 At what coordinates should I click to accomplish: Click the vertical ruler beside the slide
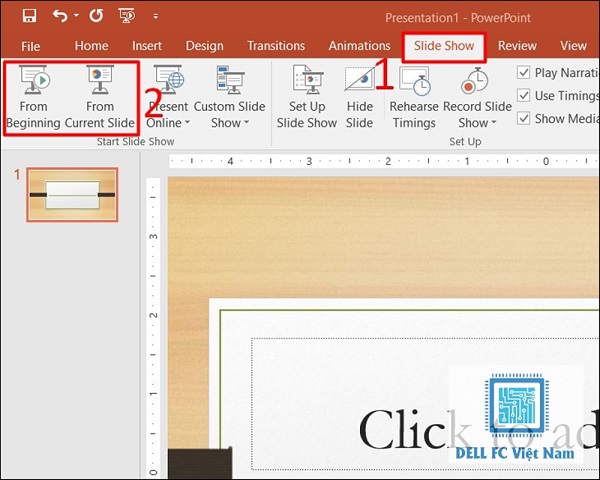coord(153,328)
